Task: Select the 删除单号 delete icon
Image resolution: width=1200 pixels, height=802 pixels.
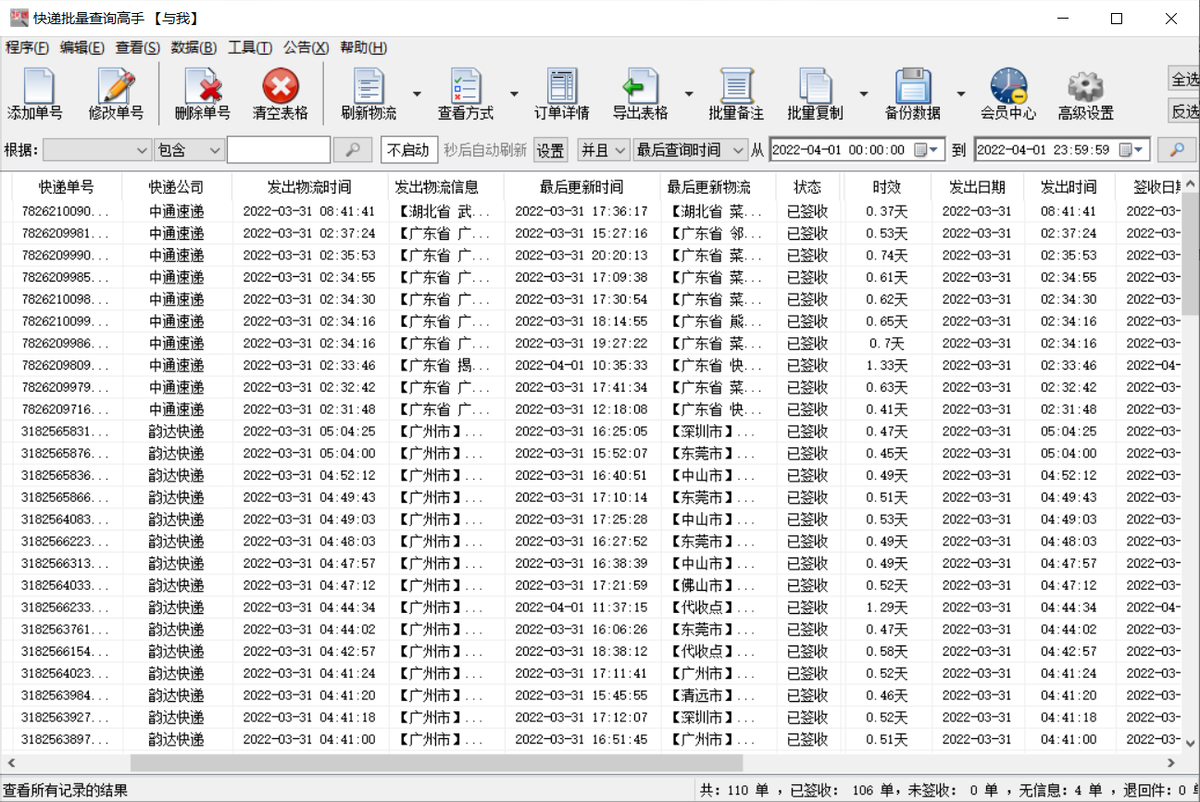Action: [203, 94]
